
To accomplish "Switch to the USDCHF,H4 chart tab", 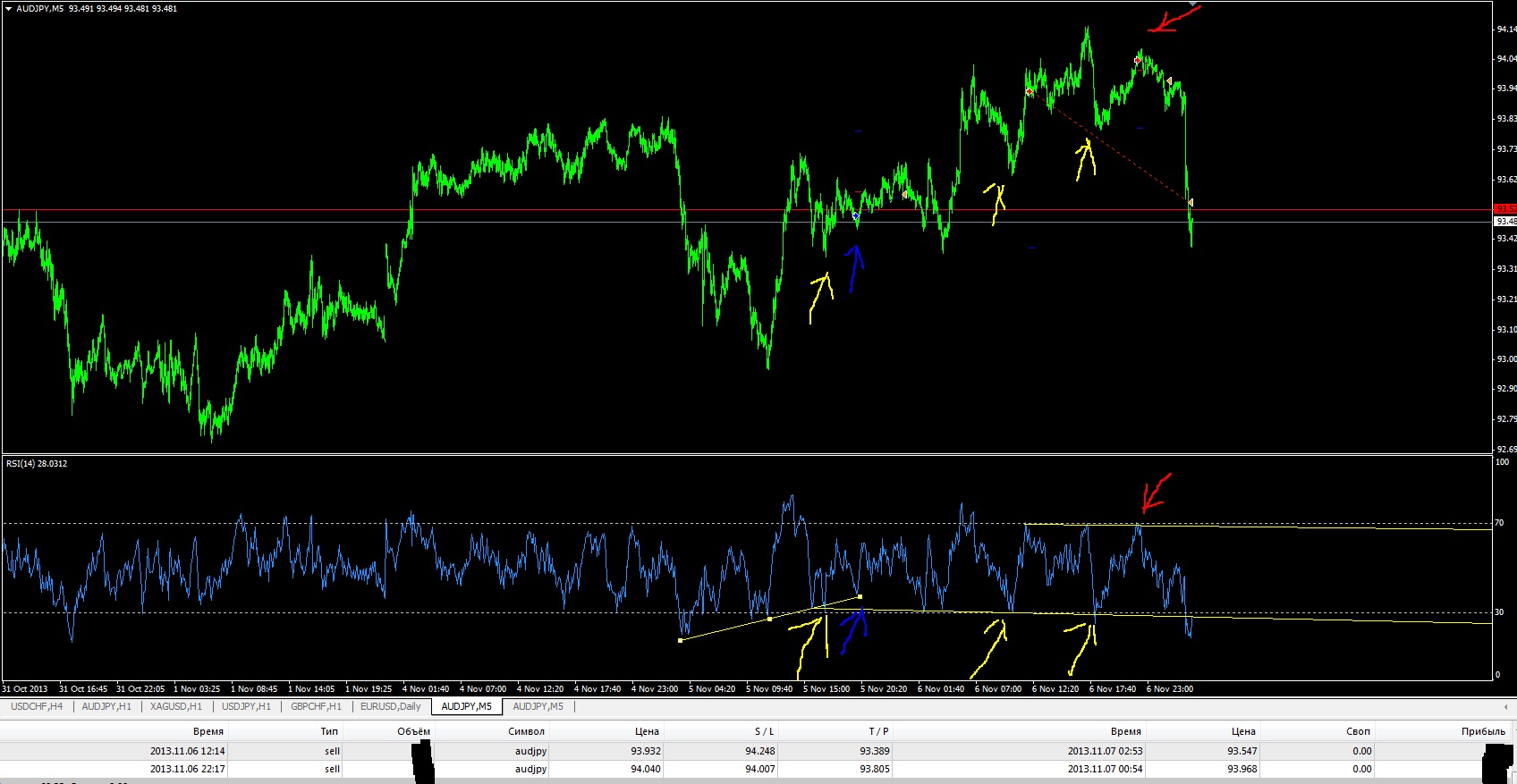I will tap(37, 706).
